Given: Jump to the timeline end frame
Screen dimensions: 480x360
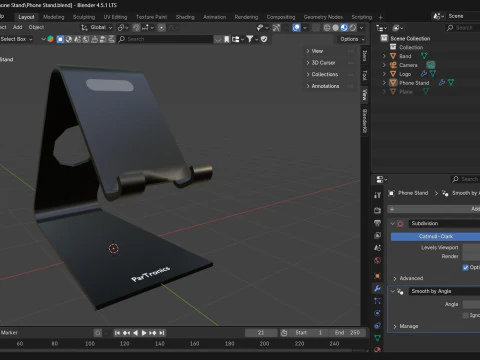Looking at the screenshot, I should click(162, 333).
